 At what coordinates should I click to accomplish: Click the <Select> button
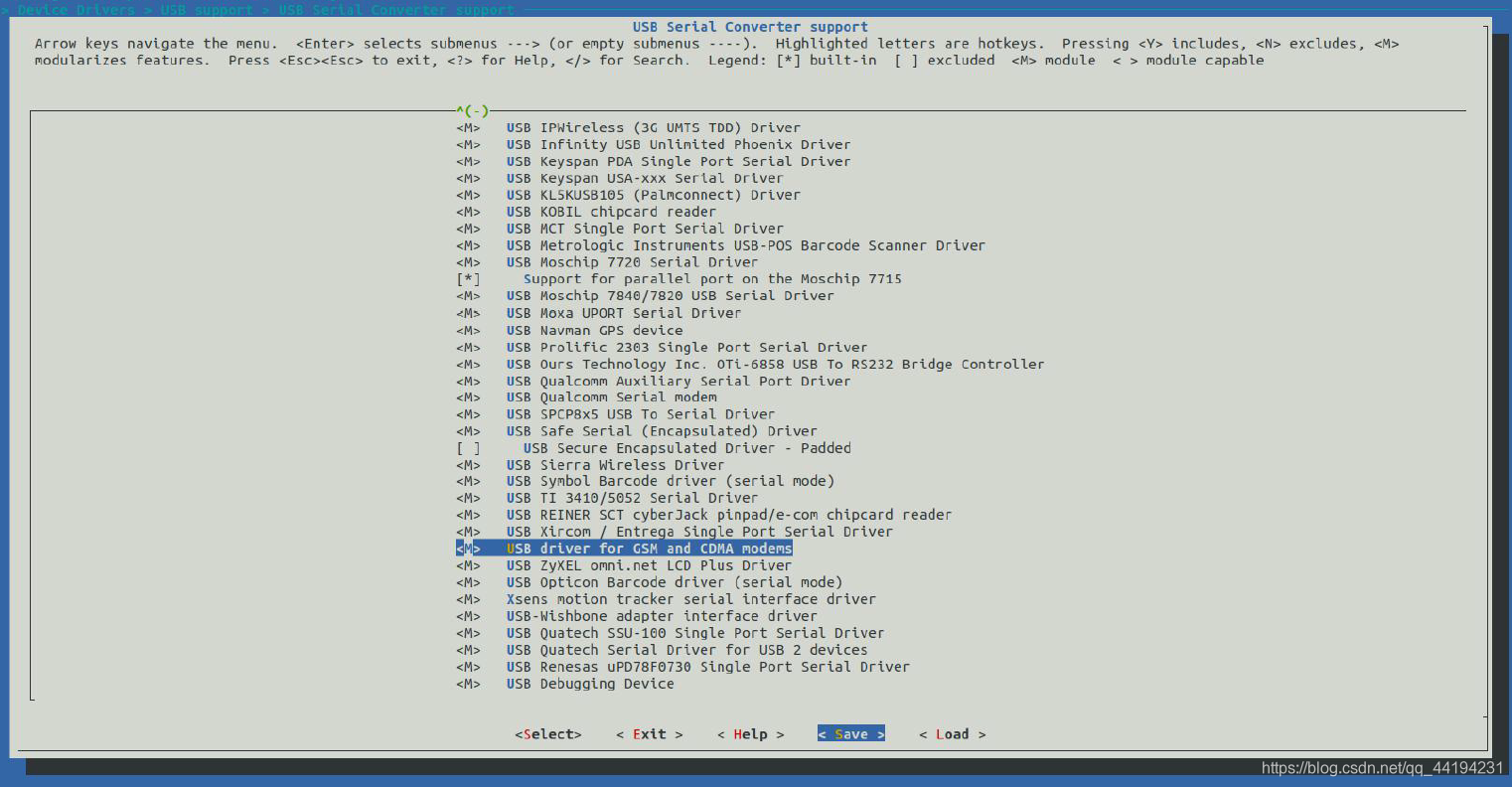point(547,734)
